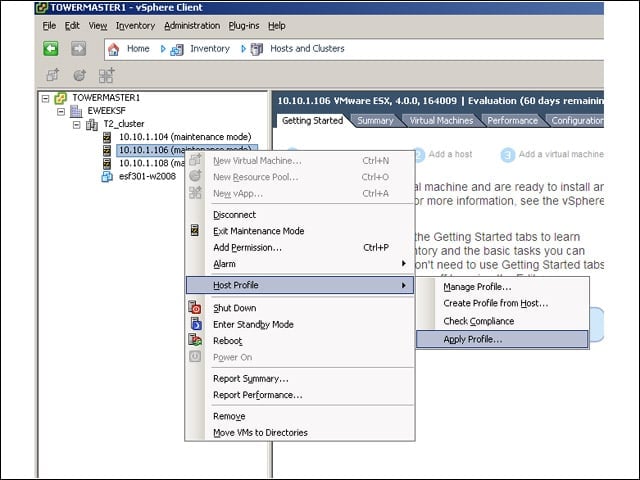Expand the Host Profile submenu arrow
This screenshot has width=640, height=480.
[x=404, y=285]
